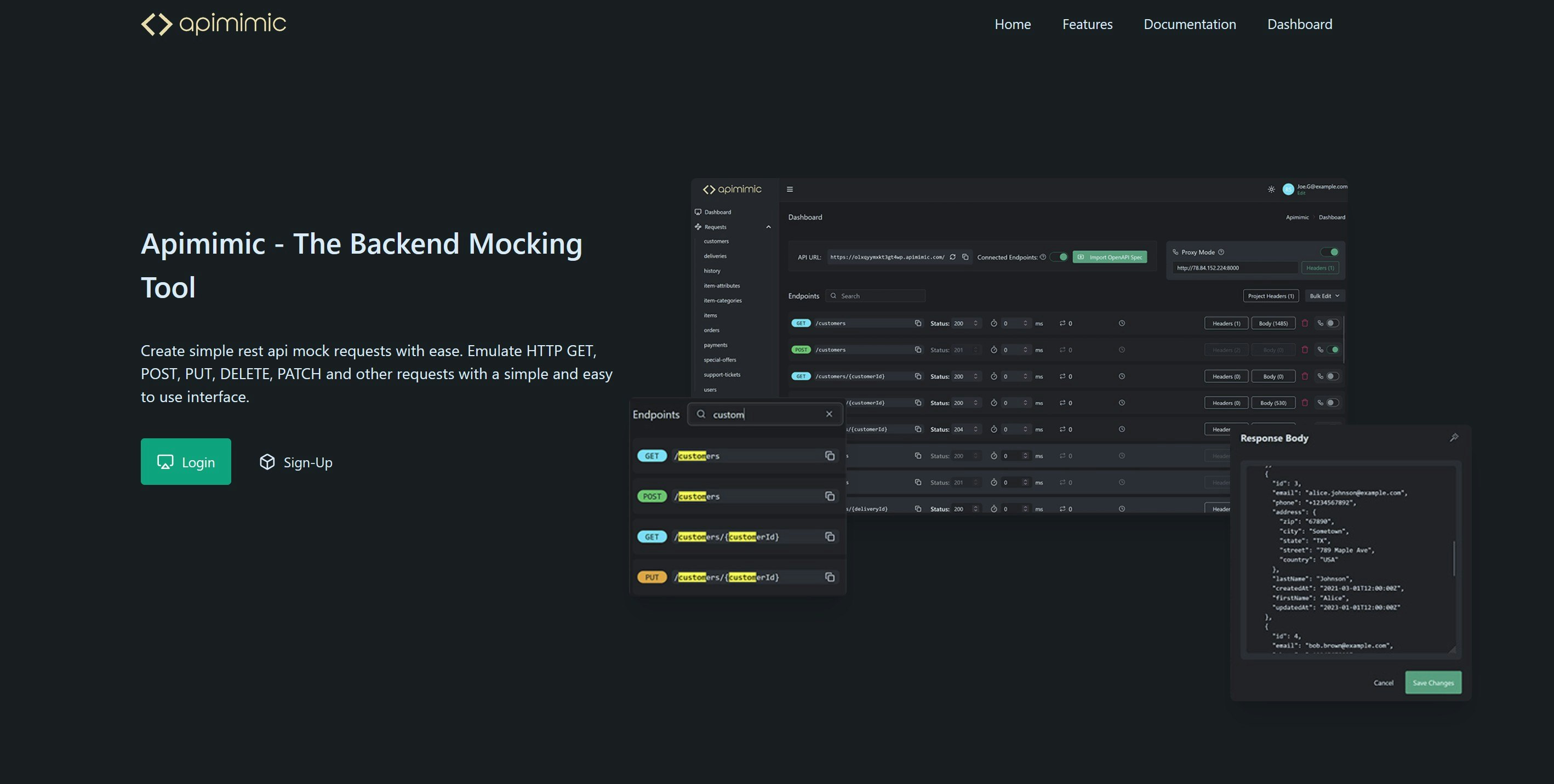This screenshot has height=784, width=1554.
Task: Click the trash icon in the Body (530) row
Action: coord(1305,403)
